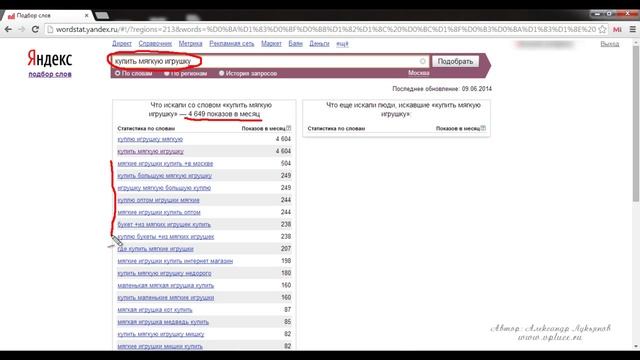The width and height of the screenshot is (640, 360).
Task: Open Маркет in the top menu
Action: click(271, 44)
